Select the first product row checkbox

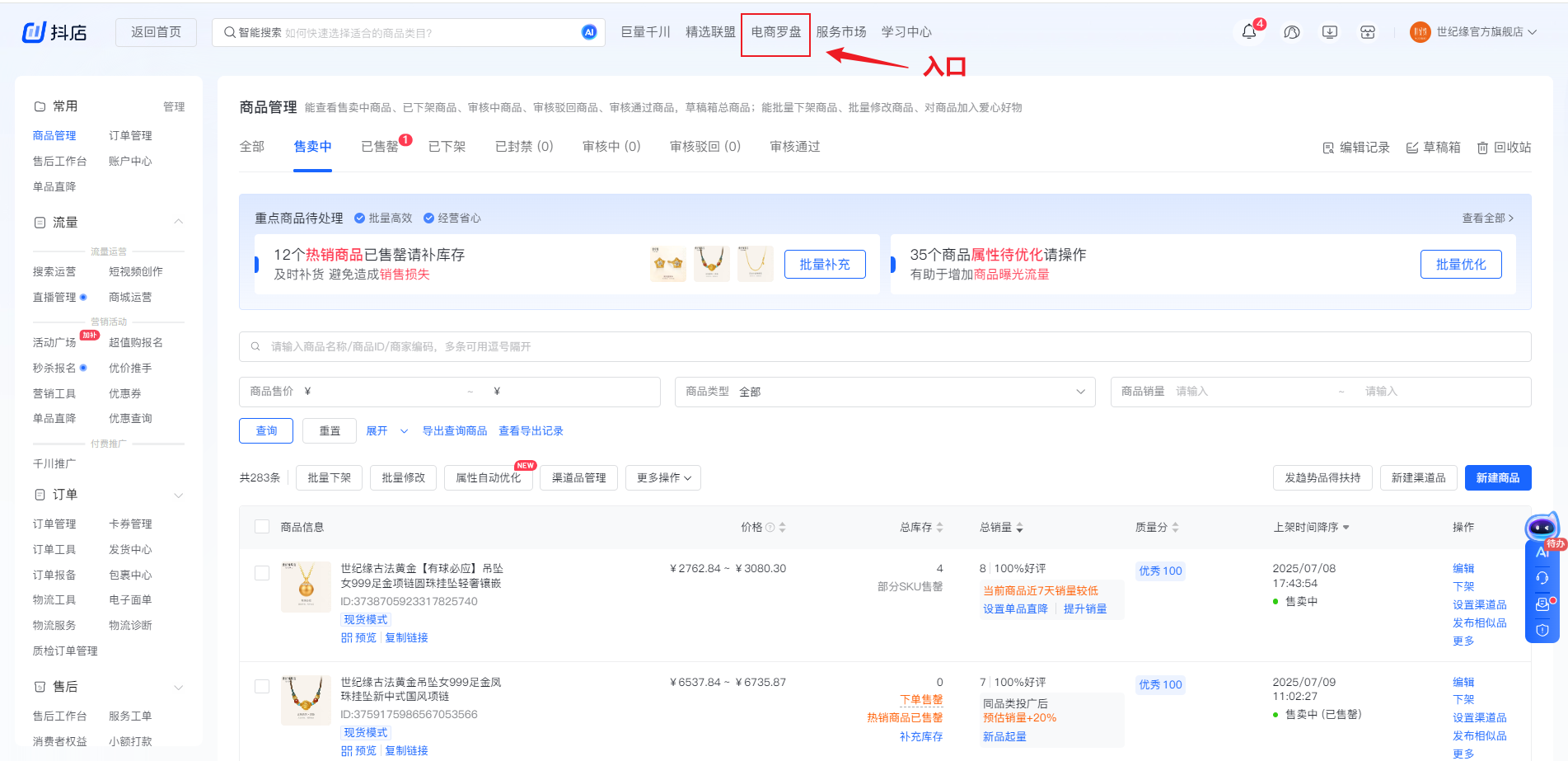click(262, 573)
